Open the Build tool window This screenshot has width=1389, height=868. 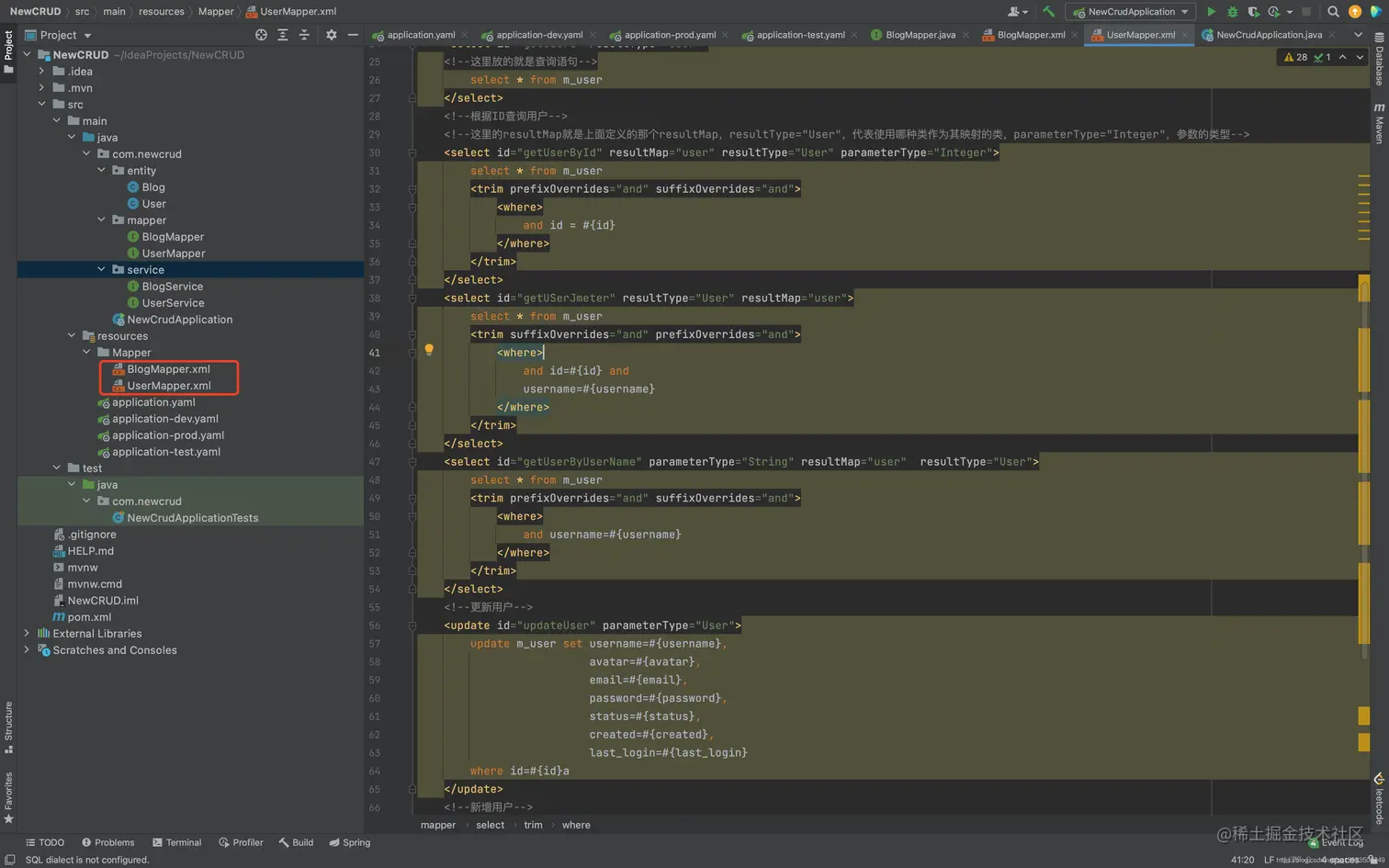(296, 842)
